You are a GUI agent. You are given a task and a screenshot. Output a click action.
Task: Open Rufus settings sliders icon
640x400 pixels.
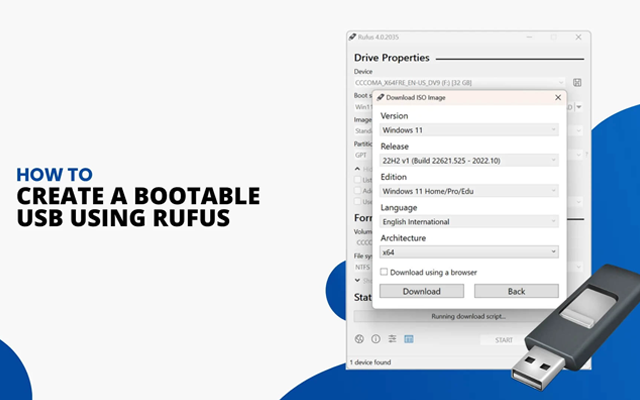point(392,339)
